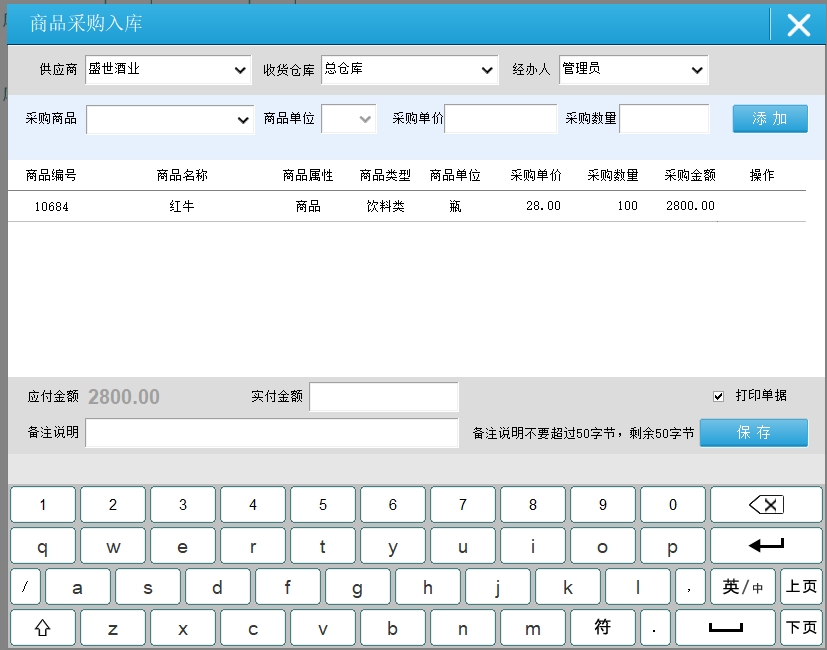Screen dimensions: 827x650
Task: Click the 保存 save button
Action: 753,433
